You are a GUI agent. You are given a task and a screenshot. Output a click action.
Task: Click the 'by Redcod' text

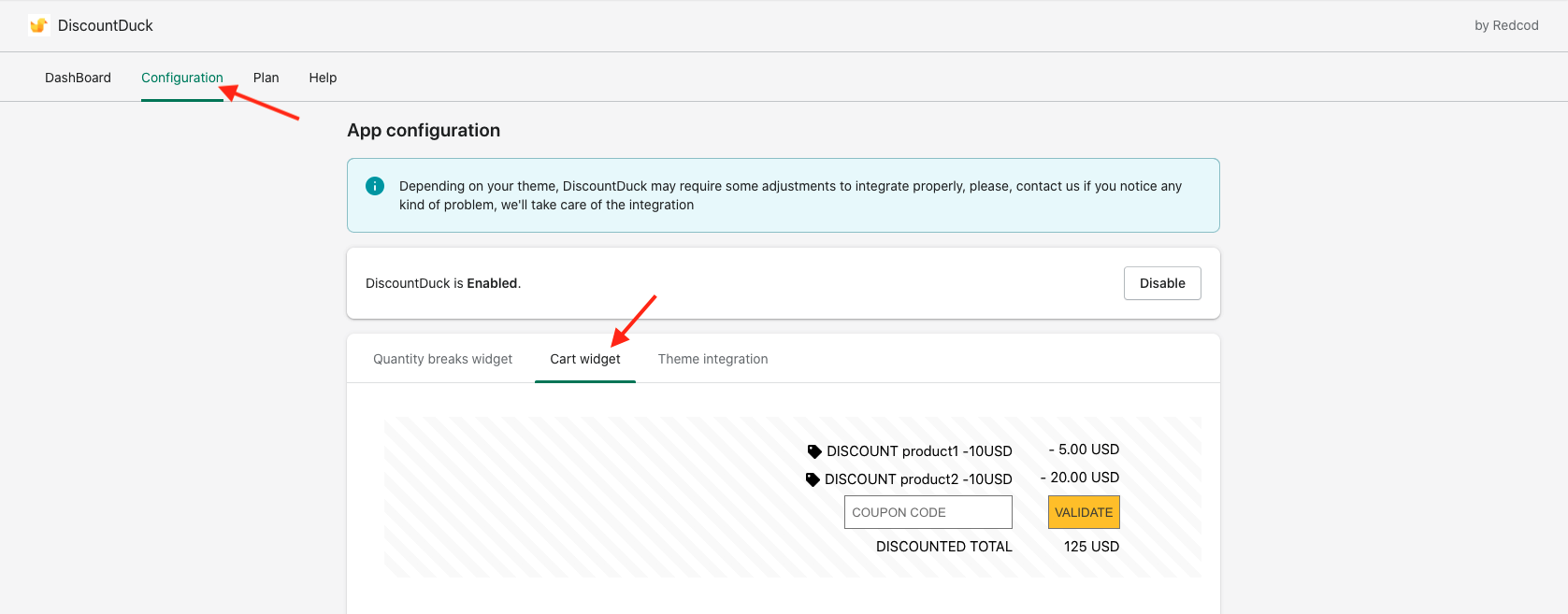1505,25
